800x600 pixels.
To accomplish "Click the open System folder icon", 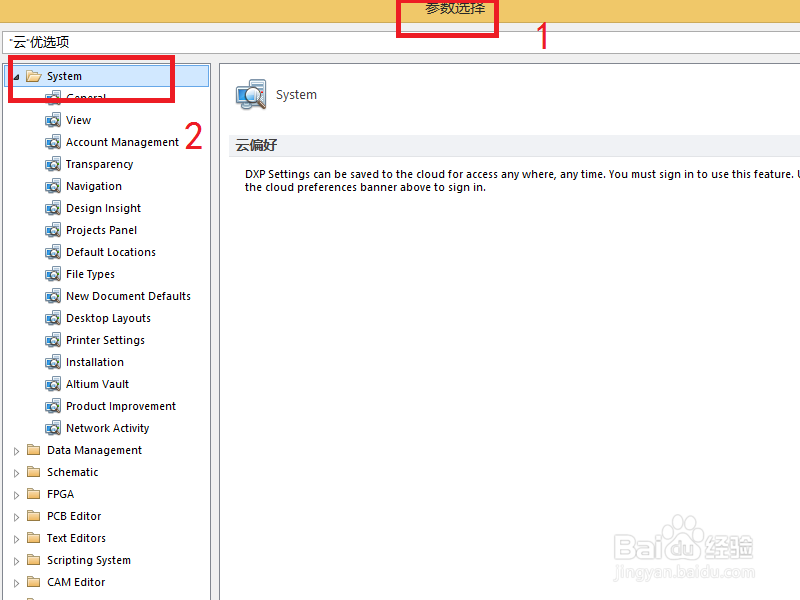I will click(34, 77).
